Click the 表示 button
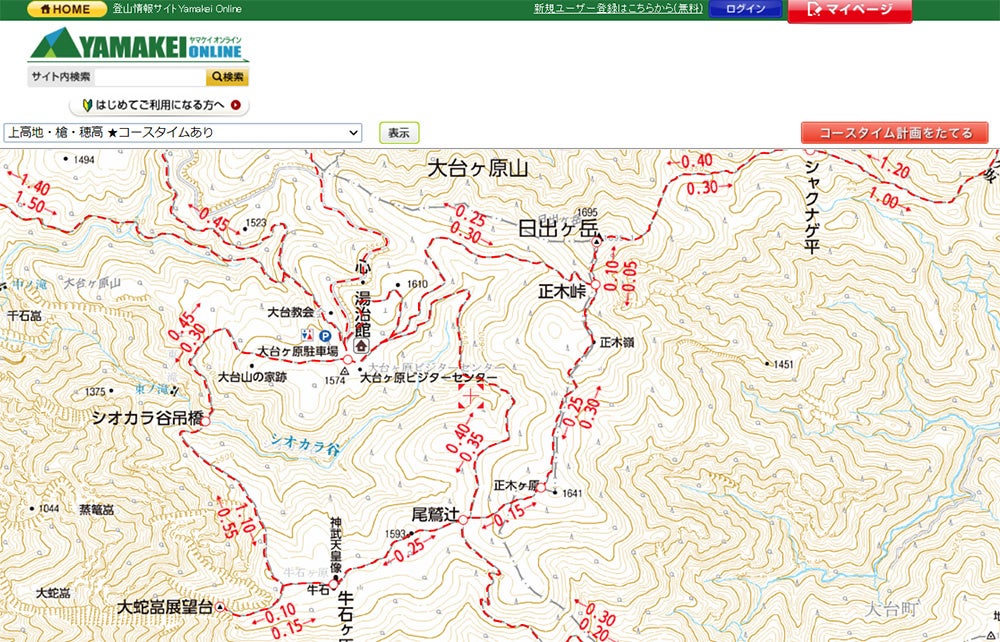1000x642 pixels. (x=399, y=133)
